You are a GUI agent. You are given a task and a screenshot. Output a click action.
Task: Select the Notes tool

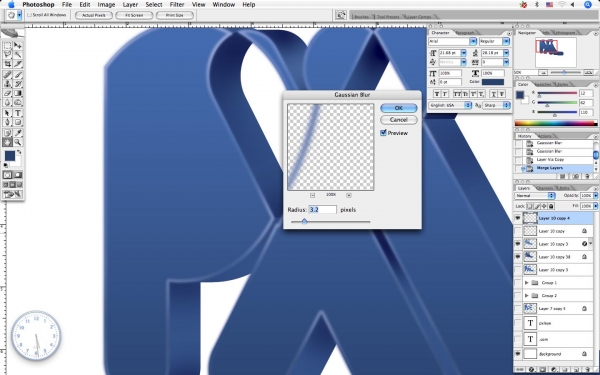(x=7, y=133)
